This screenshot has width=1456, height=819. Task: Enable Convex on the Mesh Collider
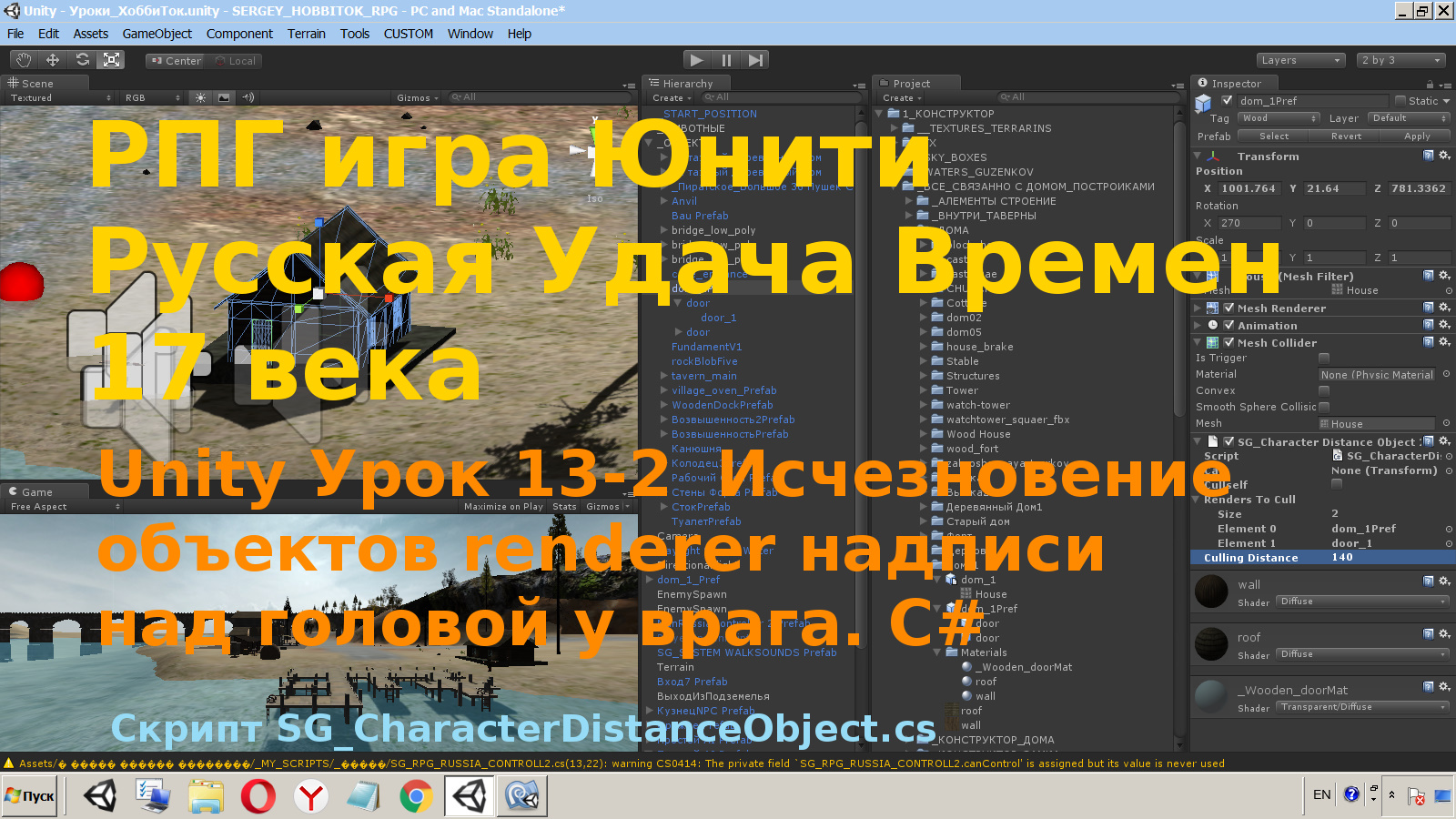point(1324,390)
